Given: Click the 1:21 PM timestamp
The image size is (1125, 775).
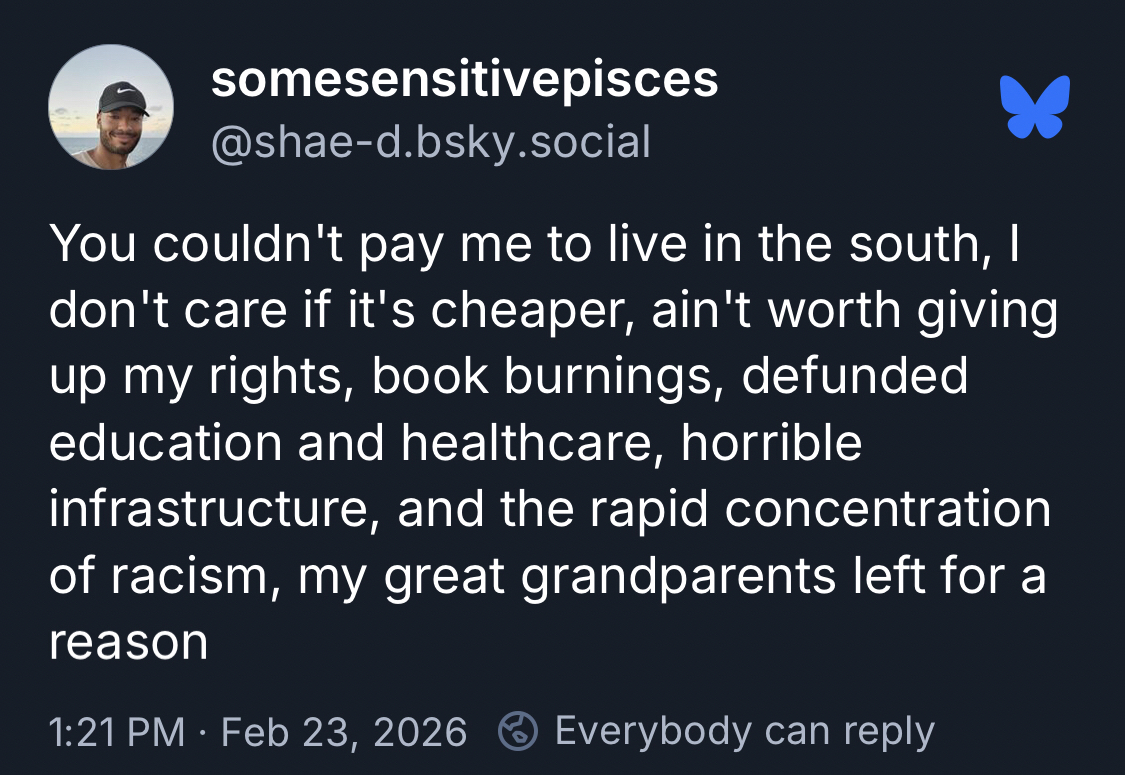Looking at the screenshot, I should click(117, 732).
